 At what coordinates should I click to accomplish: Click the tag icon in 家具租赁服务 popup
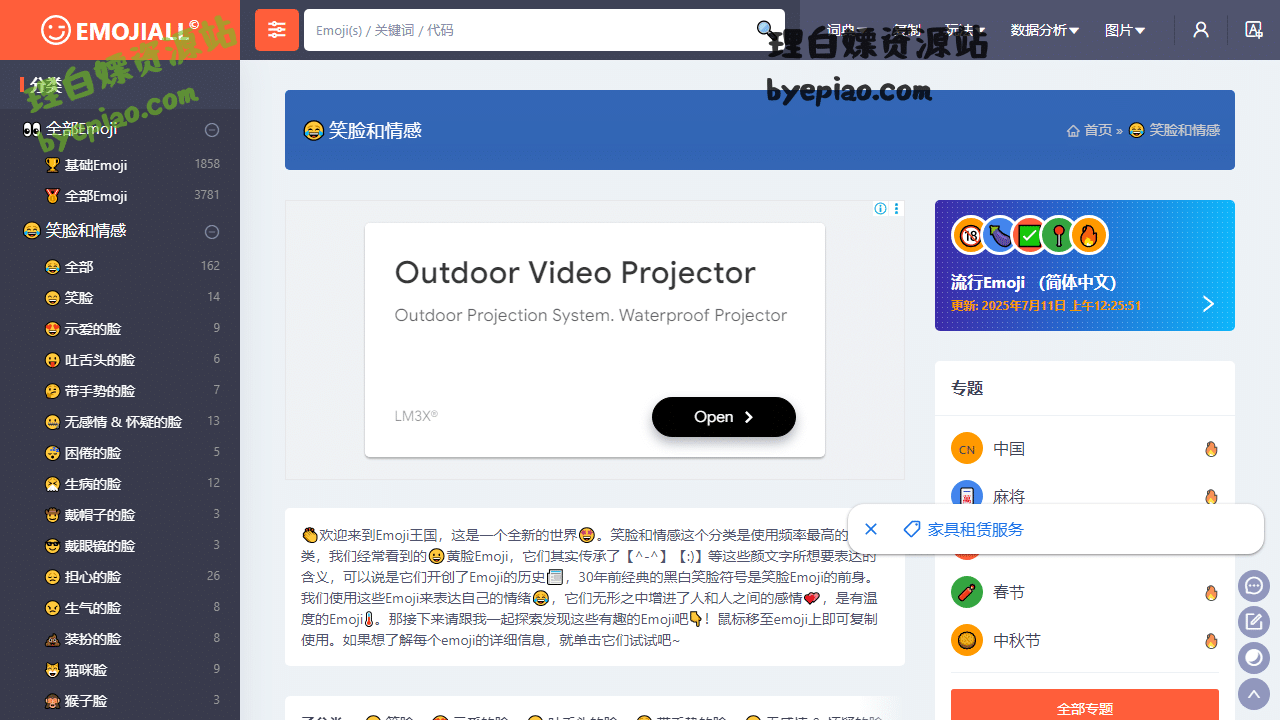pyautogui.click(x=911, y=529)
